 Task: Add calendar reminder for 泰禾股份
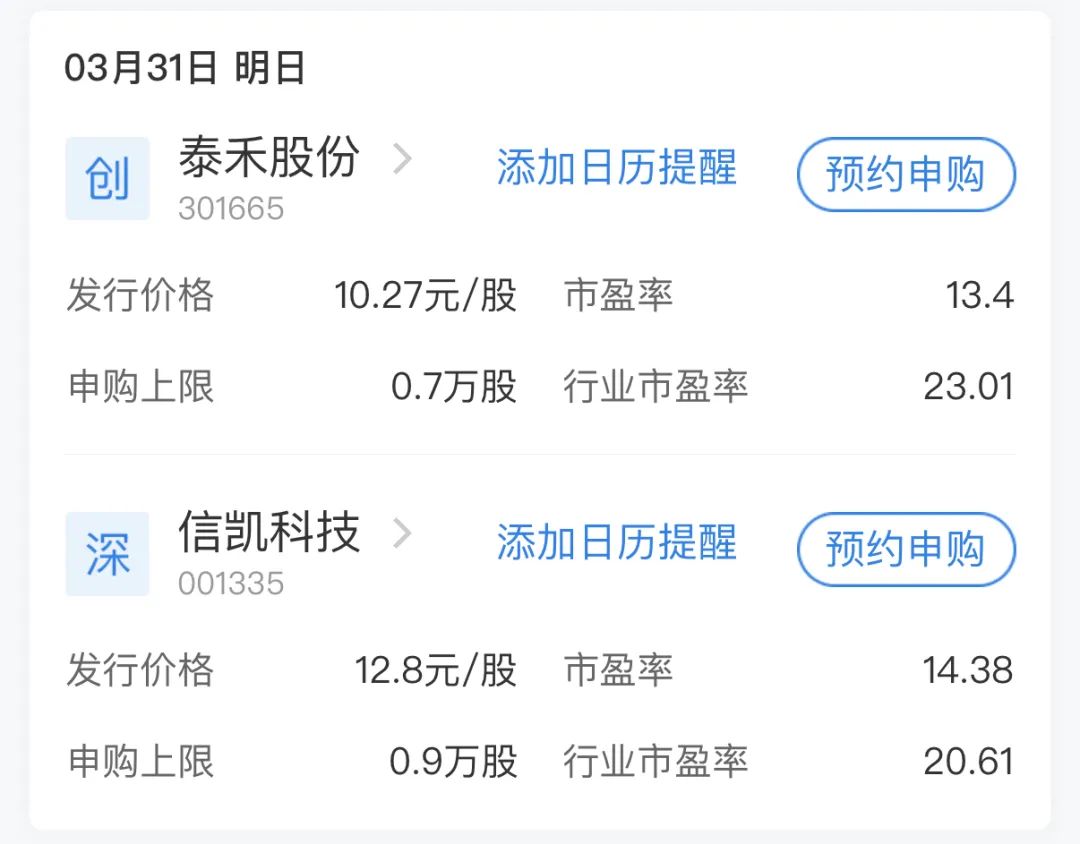pos(616,168)
